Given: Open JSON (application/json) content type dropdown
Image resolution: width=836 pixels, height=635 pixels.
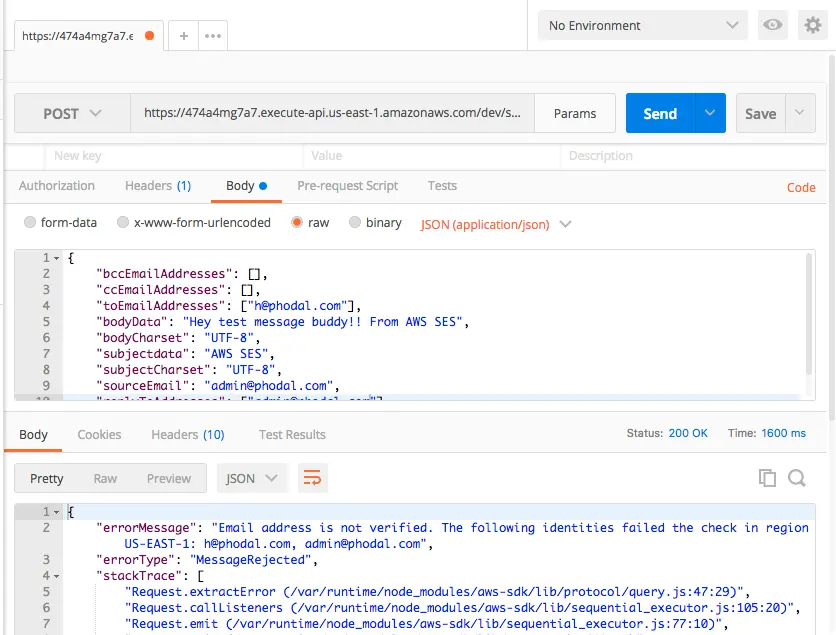Looking at the screenshot, I should pos(496,224).
